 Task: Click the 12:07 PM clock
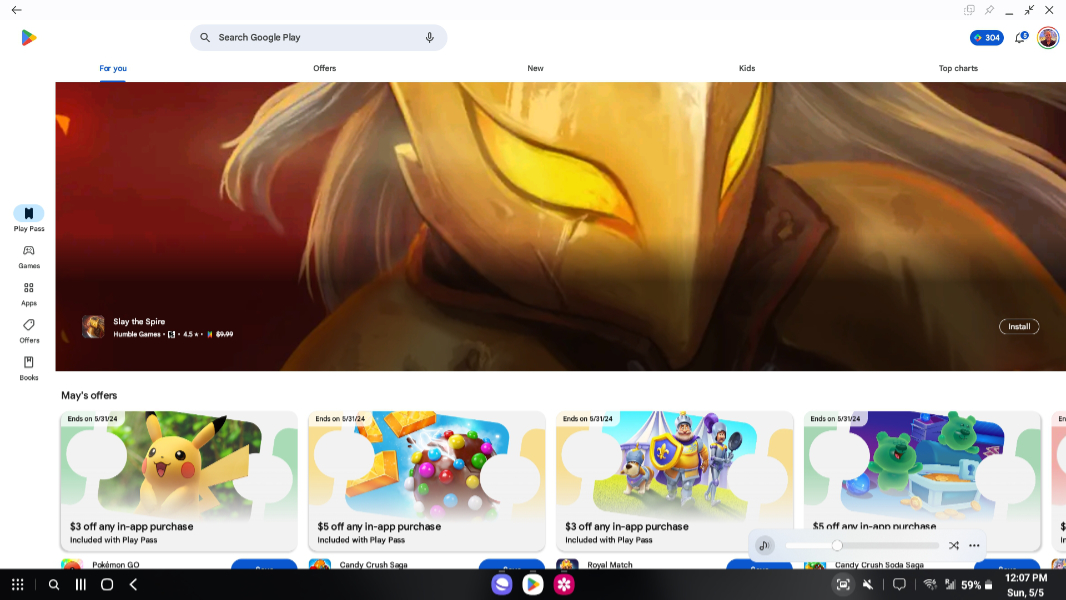[1026, 578]
